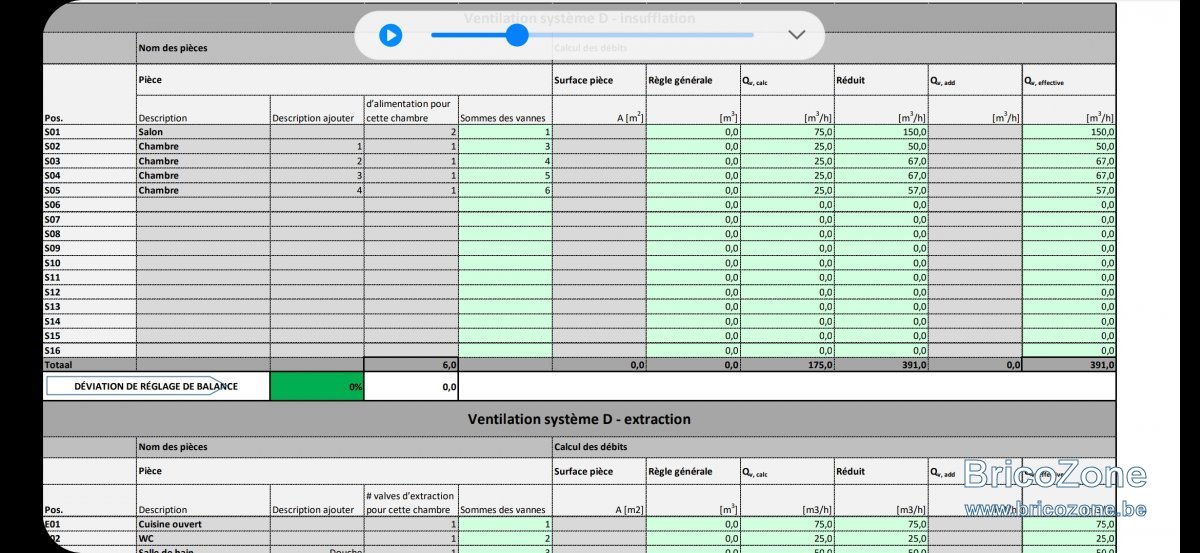
Task: Select the 67,0 Réduit value in row S03
Action: [881, 161]
